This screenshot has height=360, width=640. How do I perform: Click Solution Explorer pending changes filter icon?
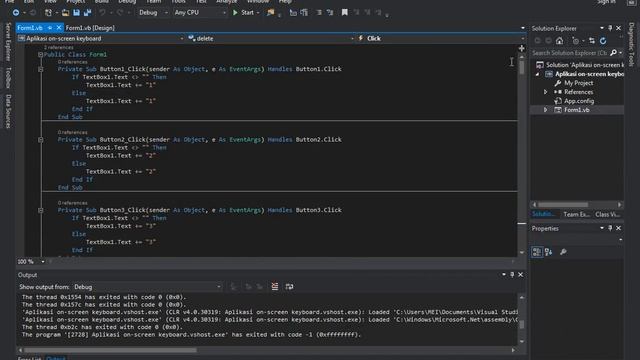tap(576, 41)
